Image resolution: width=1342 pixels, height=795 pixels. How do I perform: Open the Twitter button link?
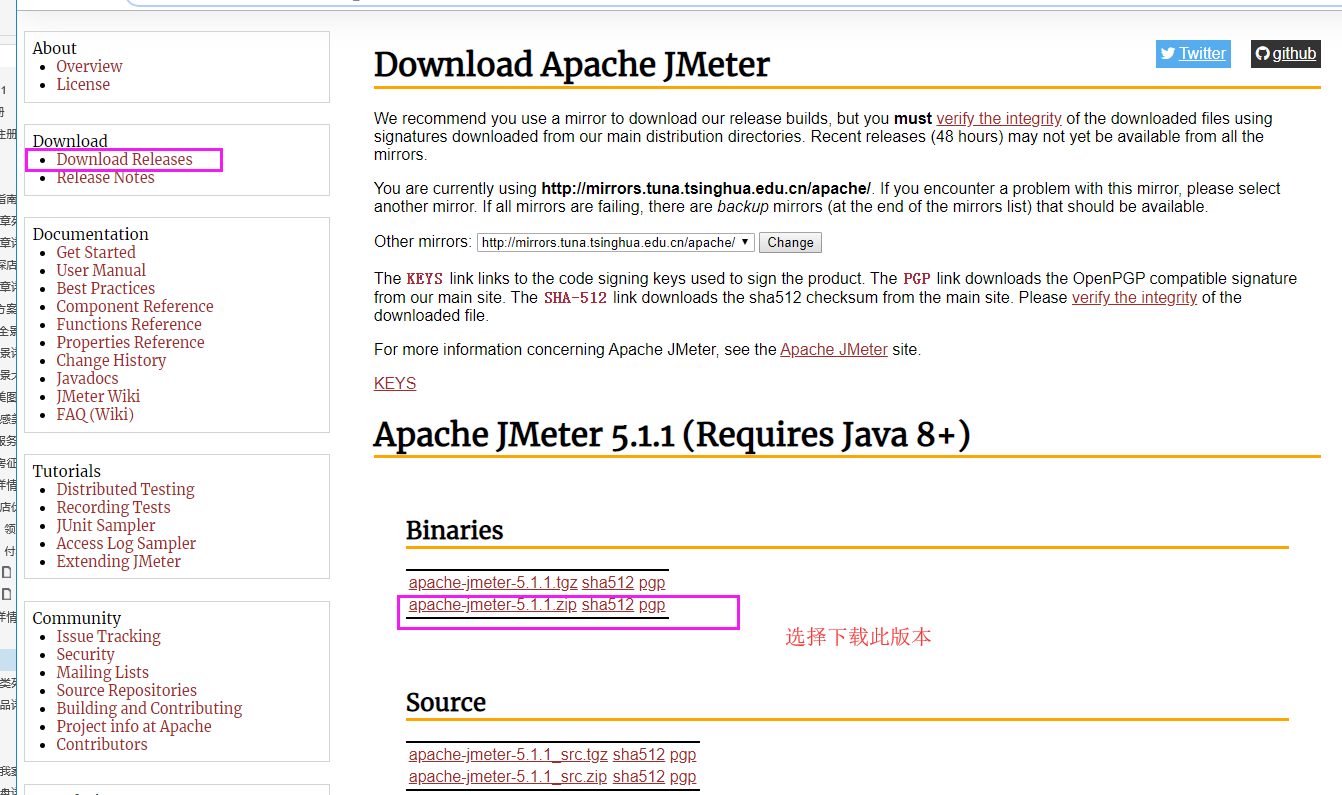(x=1193, y=54)
